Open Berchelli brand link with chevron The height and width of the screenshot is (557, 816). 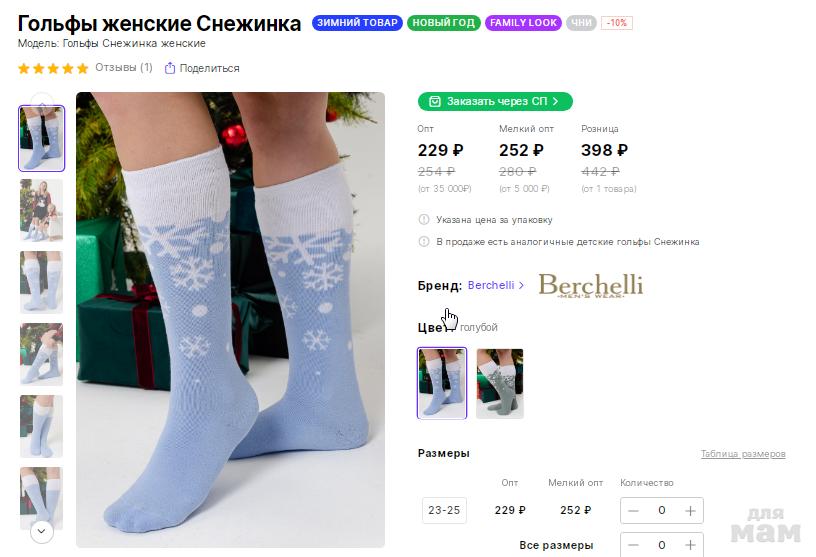(496, 285)
